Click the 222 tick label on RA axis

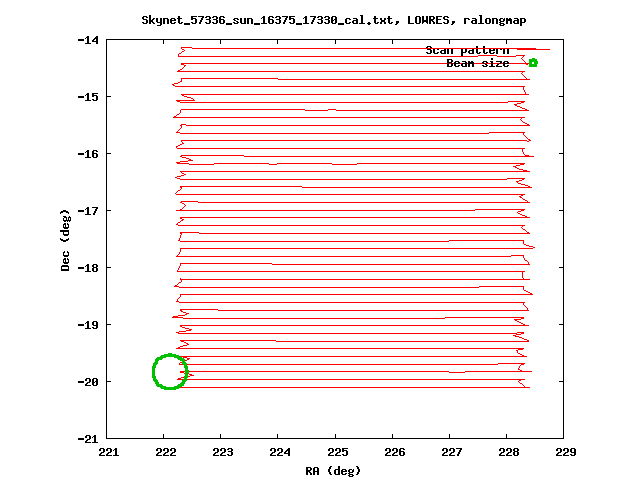coord(166,452)
